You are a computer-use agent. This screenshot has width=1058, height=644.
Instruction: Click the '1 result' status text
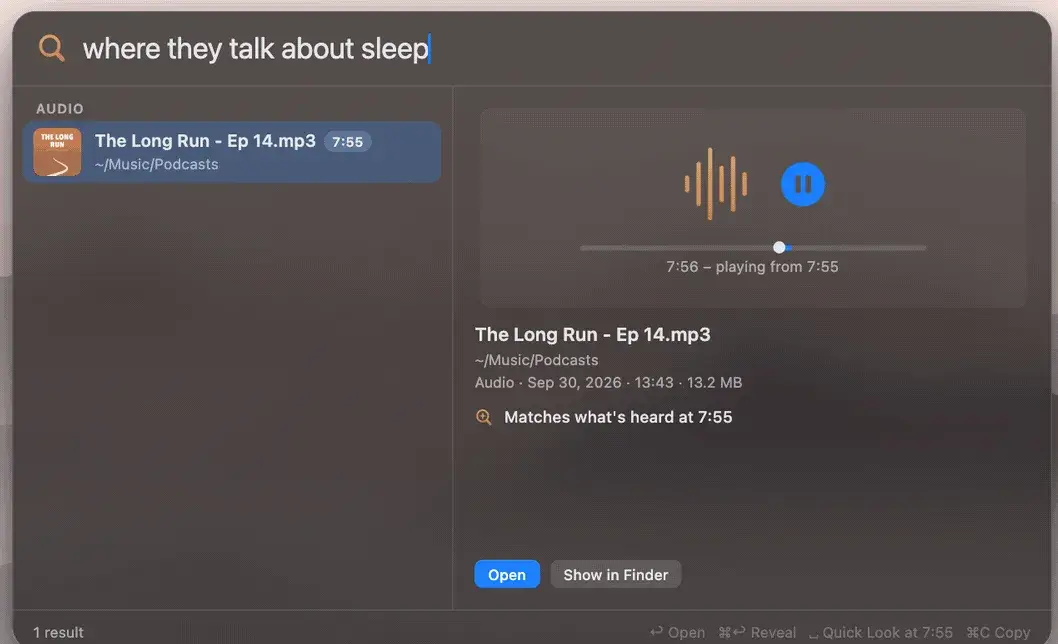59,633
